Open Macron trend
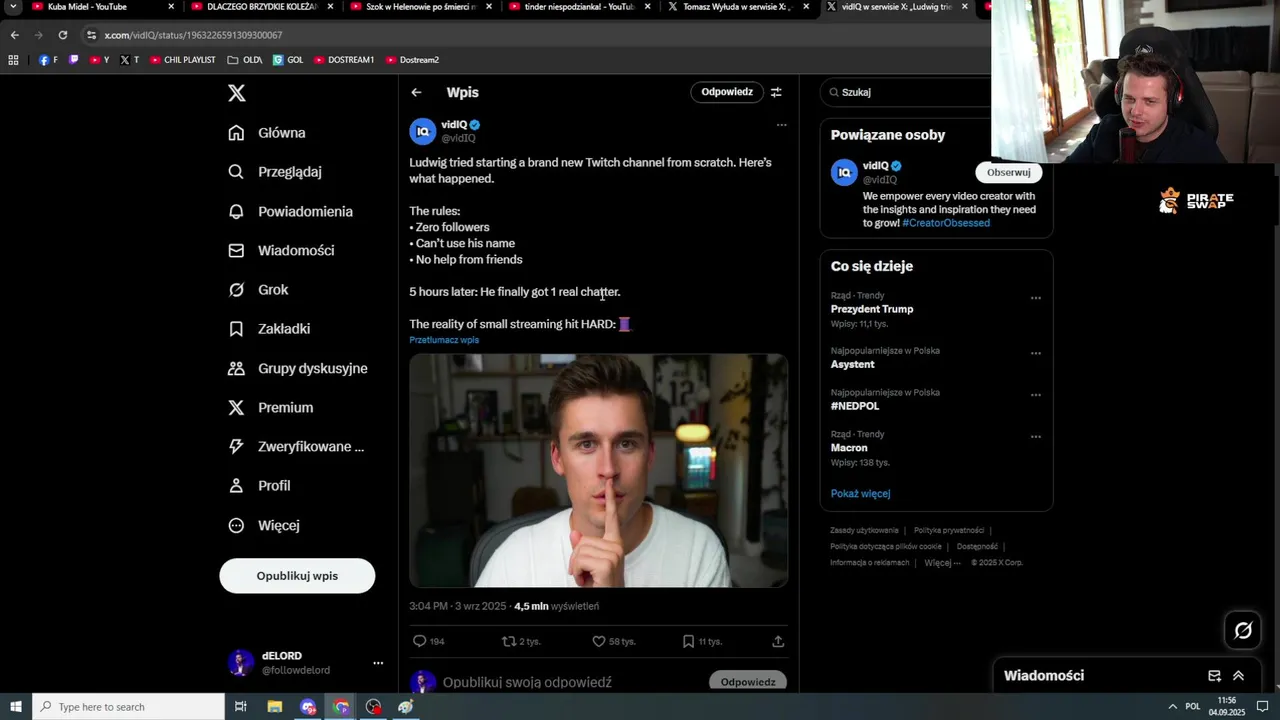The height and width of the screenshot is (720, 1280). [x=849, y=448]
